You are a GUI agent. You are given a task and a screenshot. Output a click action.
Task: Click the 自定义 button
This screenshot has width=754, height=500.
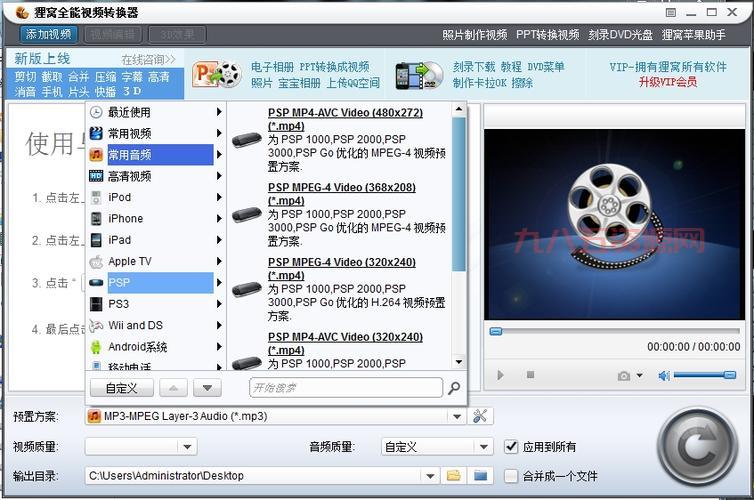[x=122, y=388]
